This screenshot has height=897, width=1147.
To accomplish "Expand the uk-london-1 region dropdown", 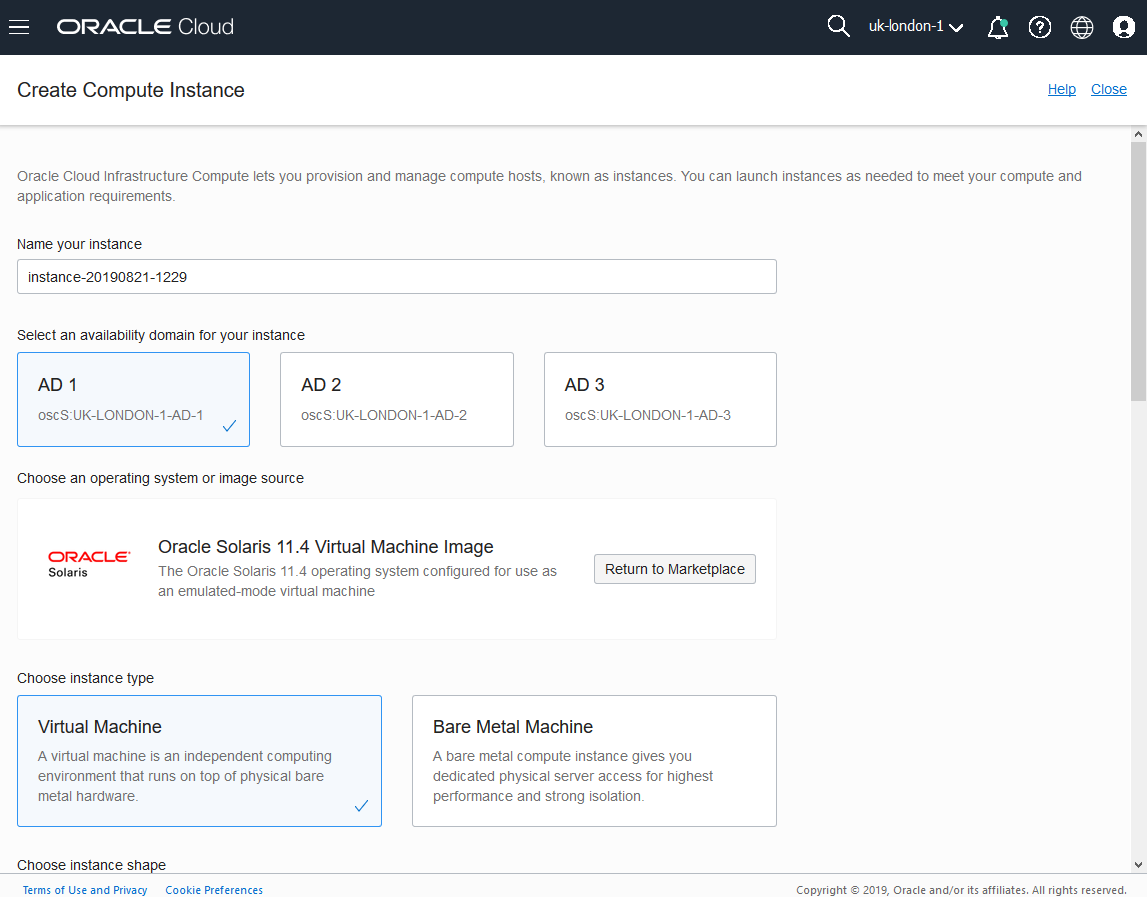I will coord(915,27).
